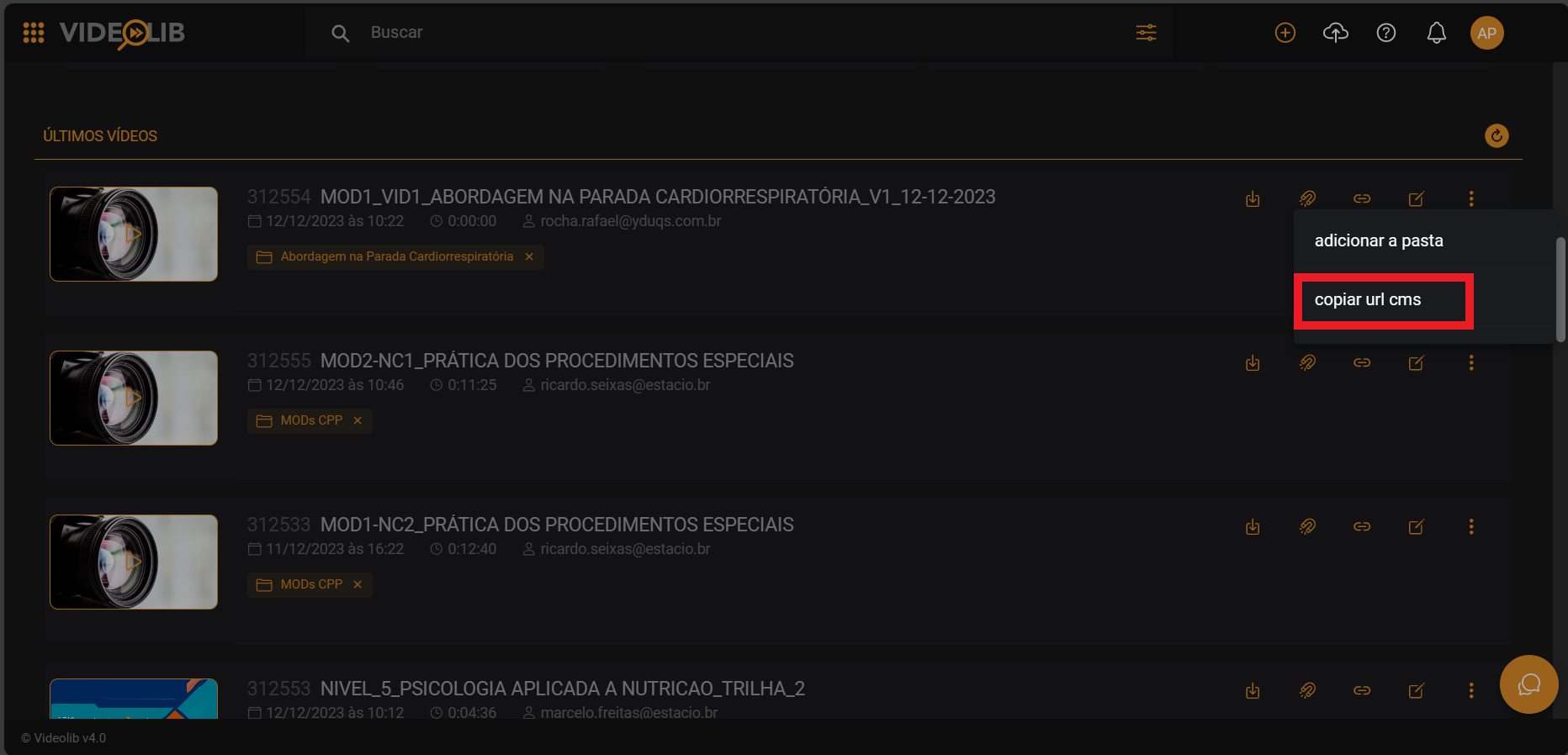Edit video 312553
The height and width of the screenshot is (755, 1568).
[x=1417, y=690]
